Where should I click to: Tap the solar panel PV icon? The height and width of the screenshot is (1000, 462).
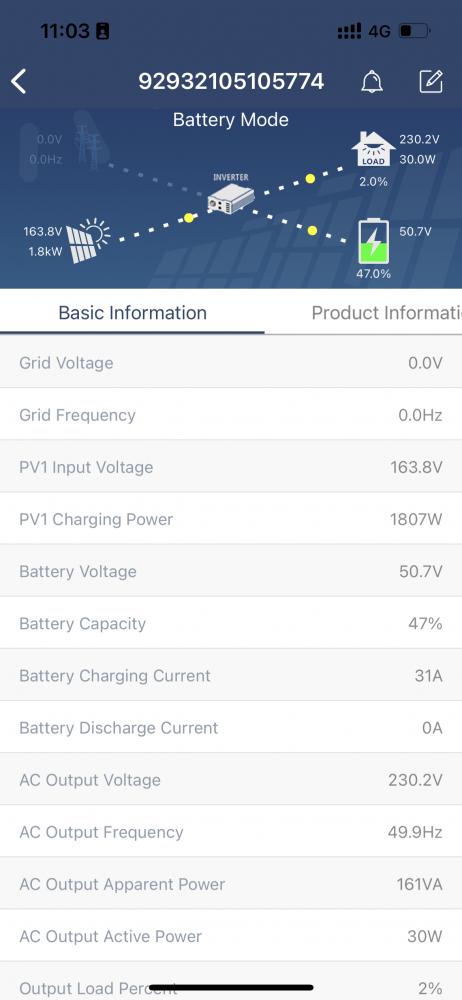tap(88, 241)
